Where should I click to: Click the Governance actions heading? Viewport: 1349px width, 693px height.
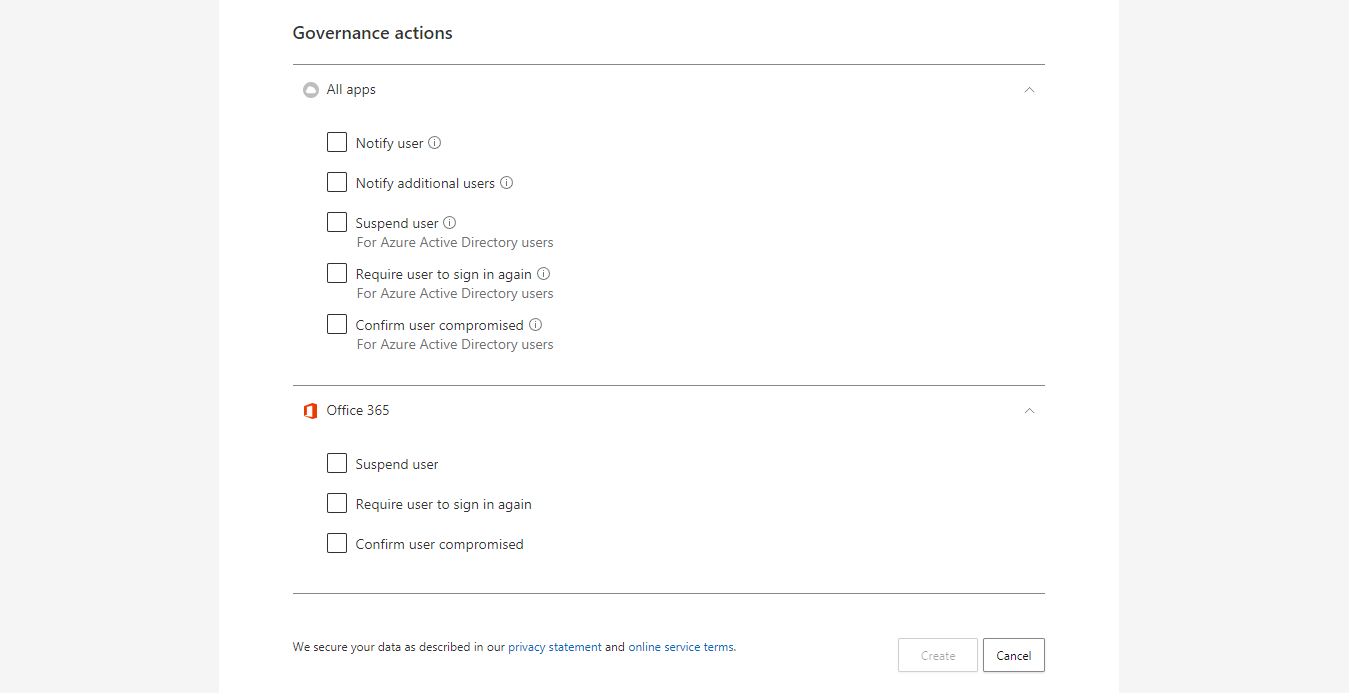(373, 33)
